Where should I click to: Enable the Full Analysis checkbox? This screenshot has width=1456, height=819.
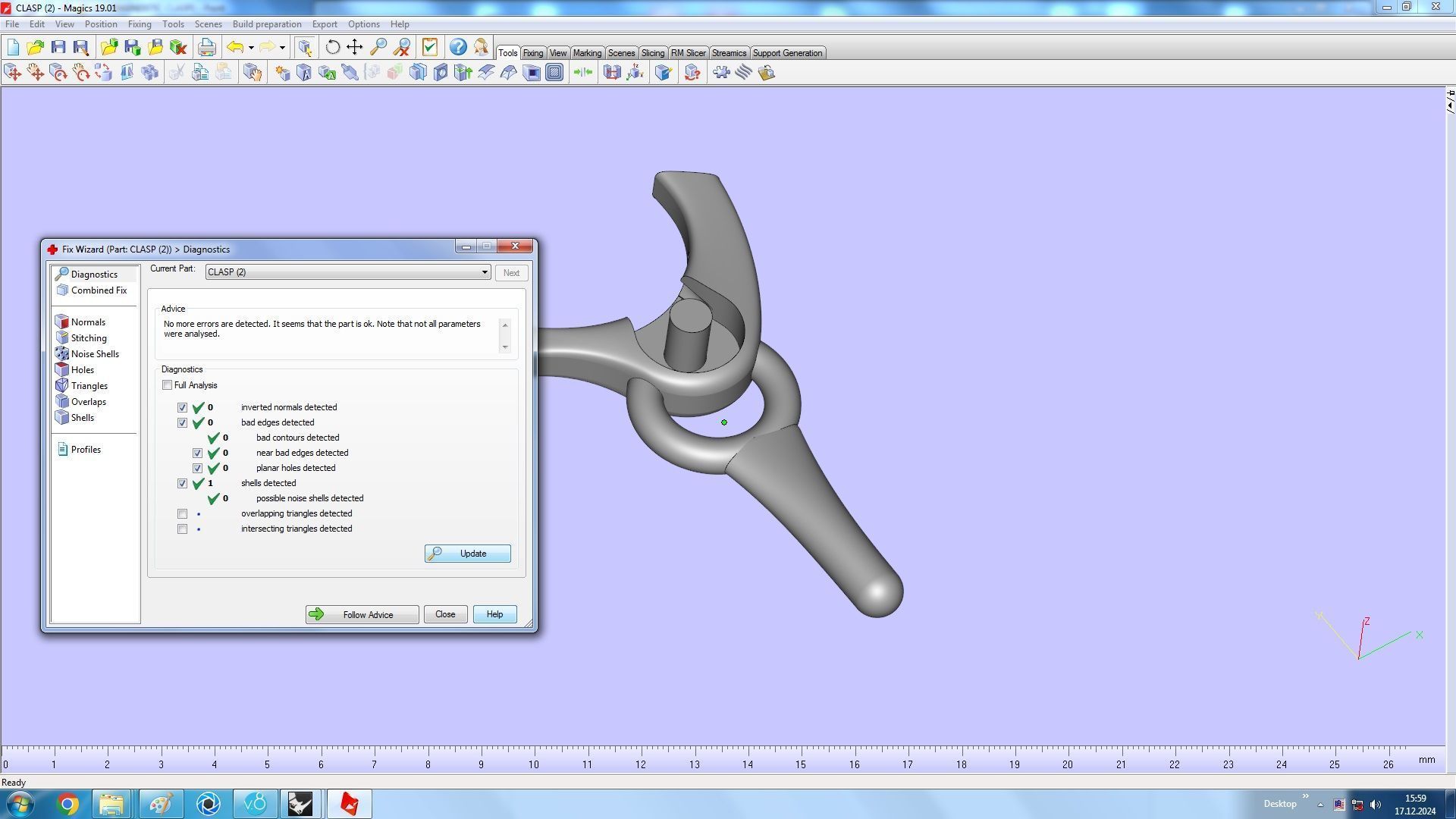168,385
